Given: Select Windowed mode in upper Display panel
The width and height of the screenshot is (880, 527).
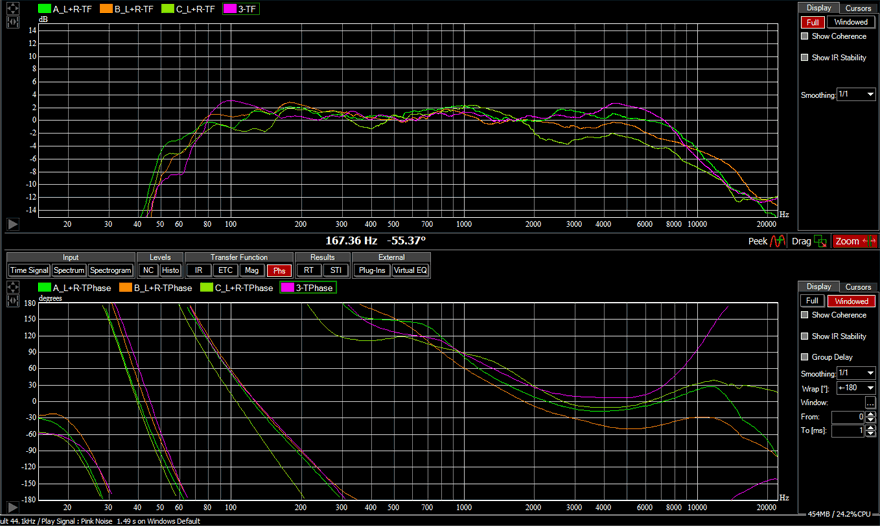Looking at the screenshot, I should click(x=851, y=22).
